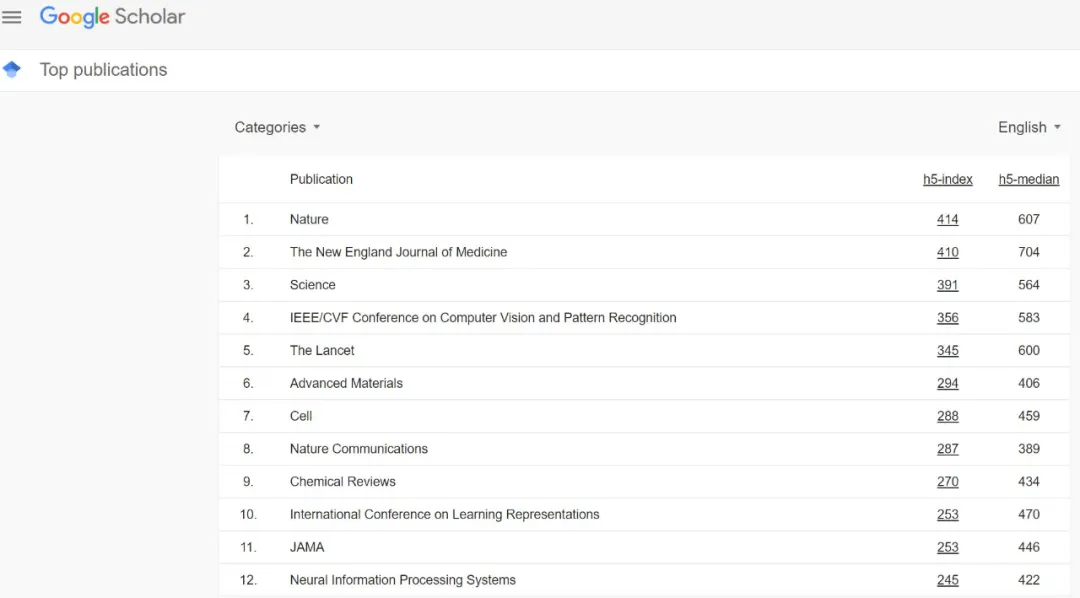This screenshot has height=598, width=1080.
Task: Click Cell's h5-index value 288
Action: tap(947, 416)
